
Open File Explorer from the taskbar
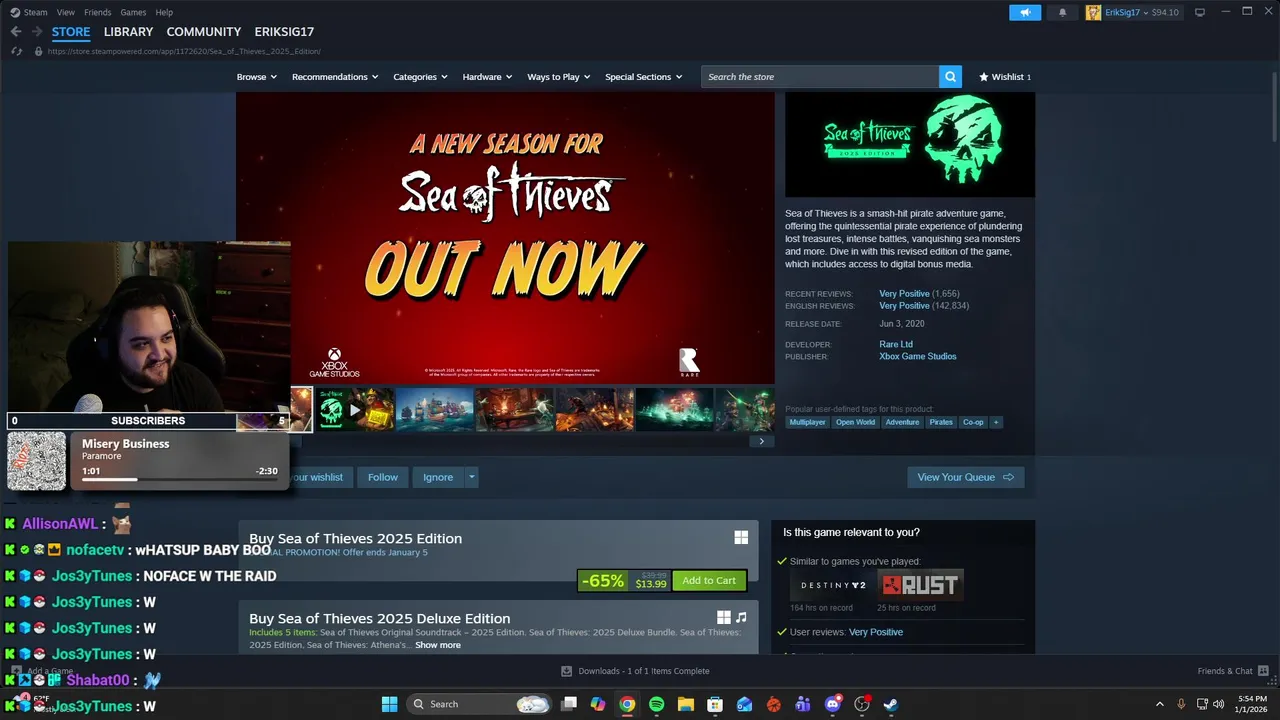click(685, 704)
